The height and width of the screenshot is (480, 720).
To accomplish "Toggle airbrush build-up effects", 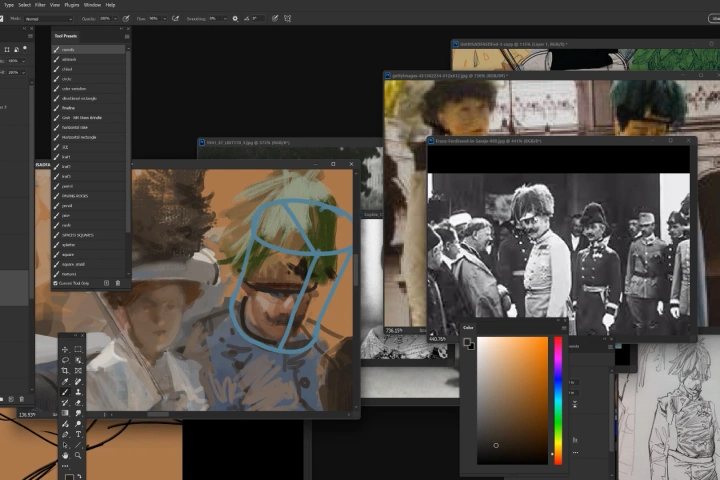I will pos(175,18).
